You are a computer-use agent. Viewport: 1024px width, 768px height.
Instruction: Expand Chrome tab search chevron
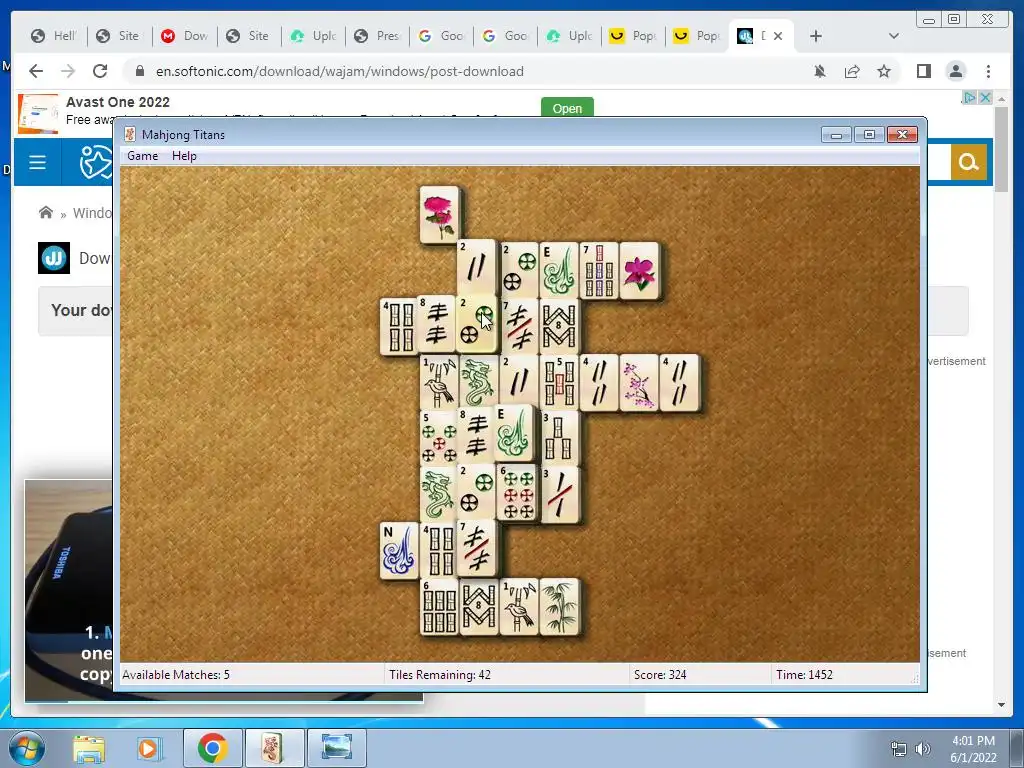(x=894, y=36)
